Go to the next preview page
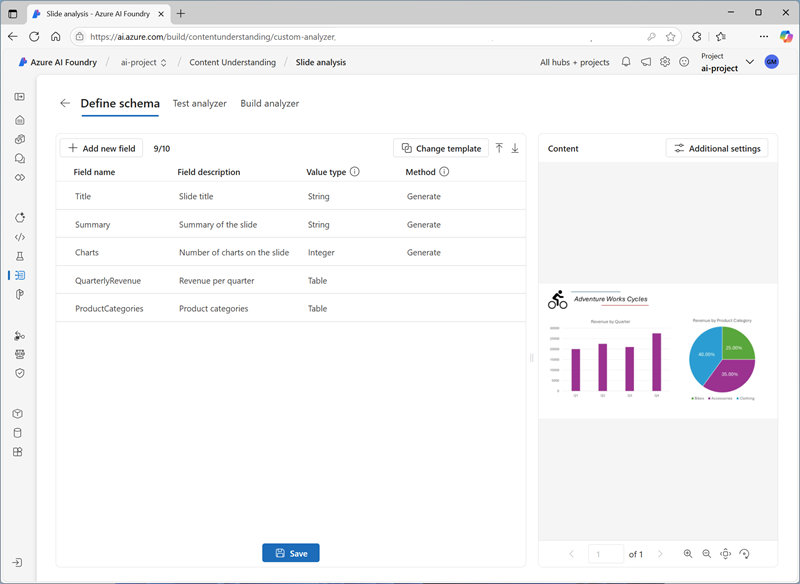Screen dimensions: 800x584 click(660, 554)
